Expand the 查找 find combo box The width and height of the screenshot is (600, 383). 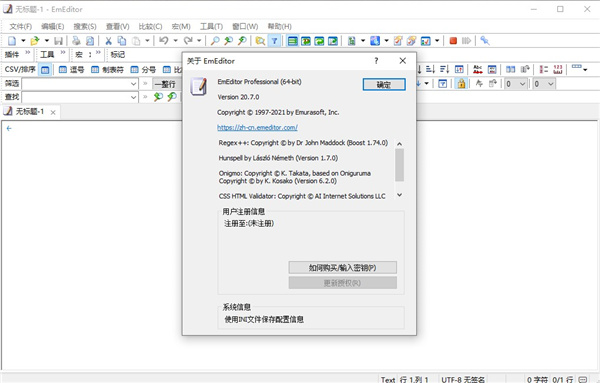coord(133,97)
